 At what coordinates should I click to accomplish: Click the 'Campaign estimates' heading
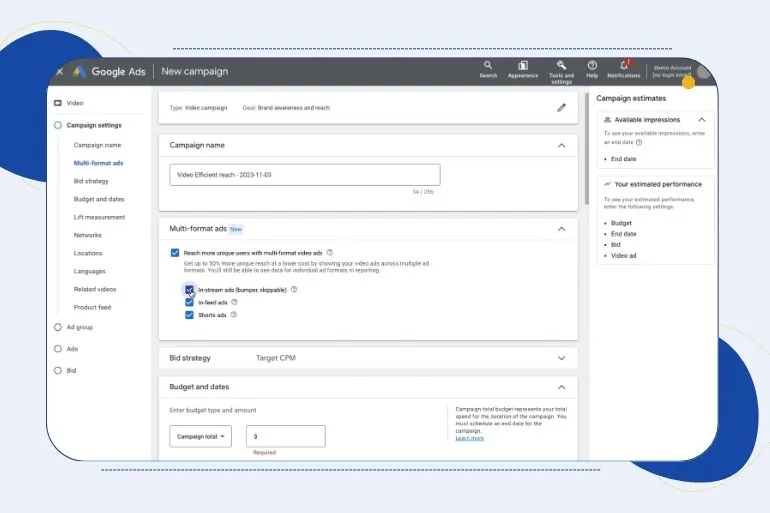point(631,98)
